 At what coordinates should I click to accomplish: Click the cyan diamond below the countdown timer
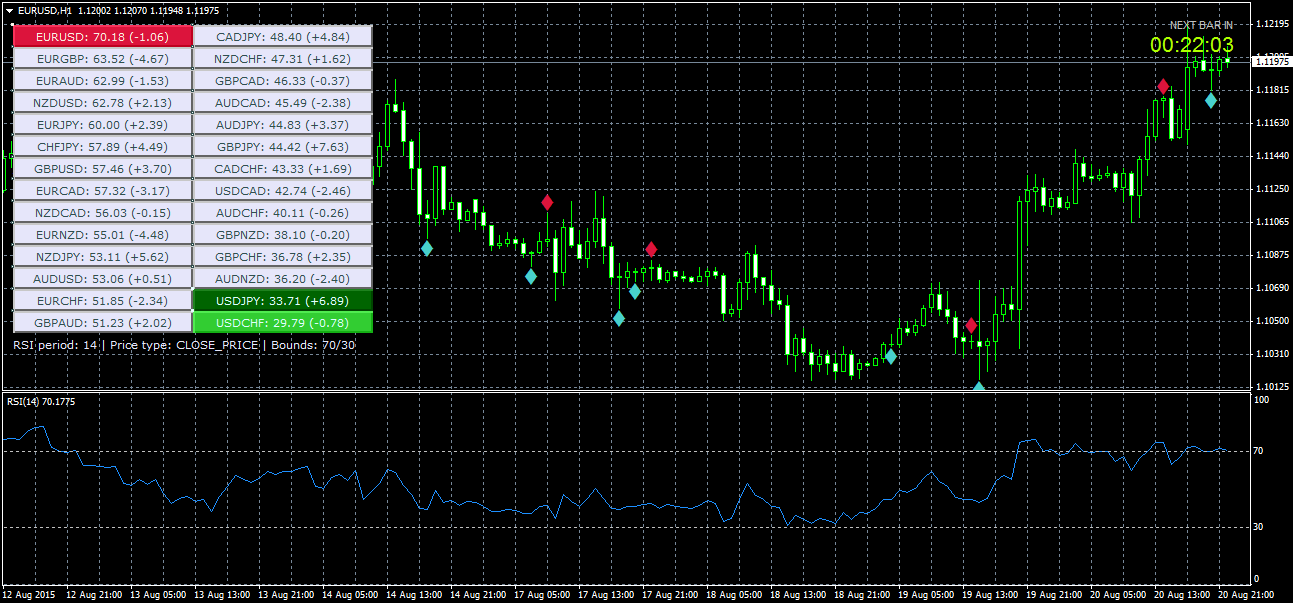point(1211,100)
